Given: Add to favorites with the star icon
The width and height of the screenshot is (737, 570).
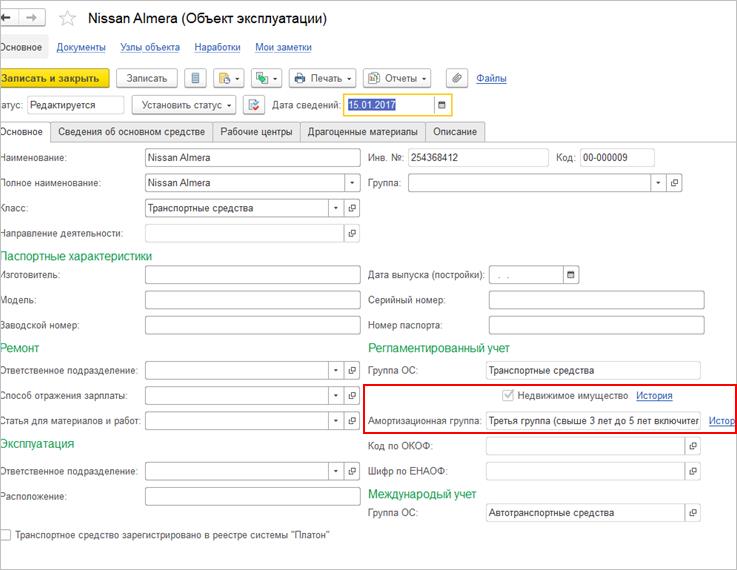Looking at the screenshot, I should point(67,18).
